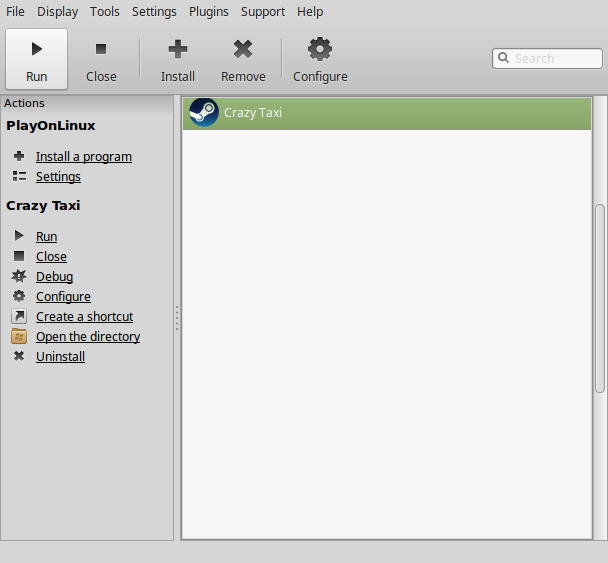The image size is (608, 563).
Task: Click the Uninstall link
Action: [x=60, y=357]
